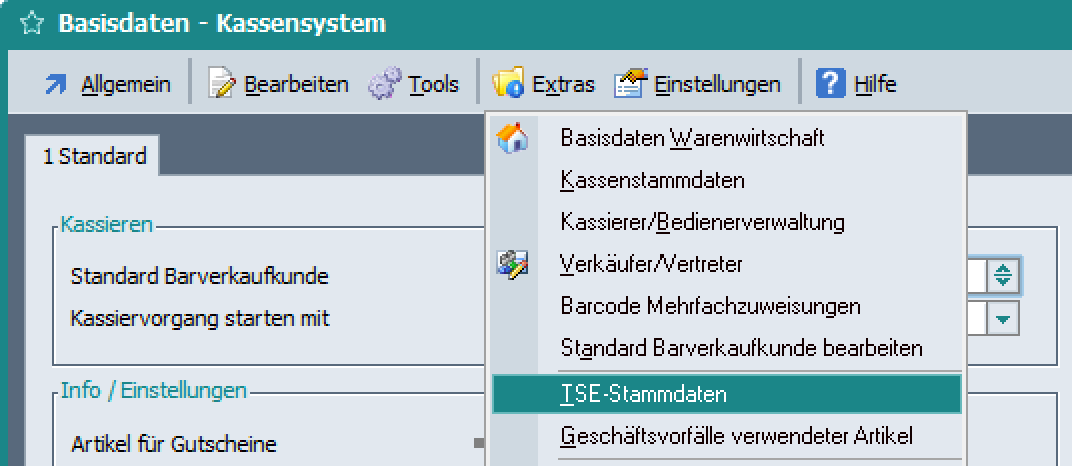Click the folder icon for Extras
Viewport: 1072px width, 466px height.
tap(509, 85)
